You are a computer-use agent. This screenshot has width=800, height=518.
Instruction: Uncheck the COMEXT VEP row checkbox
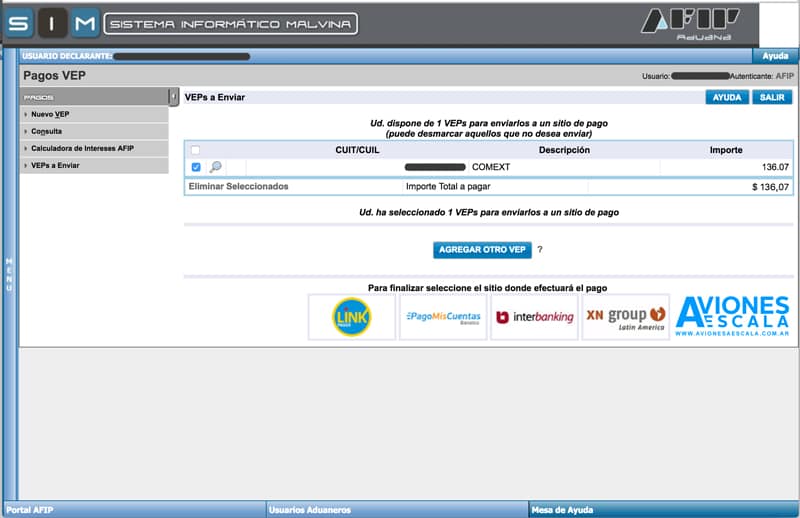tap(196, 167)
